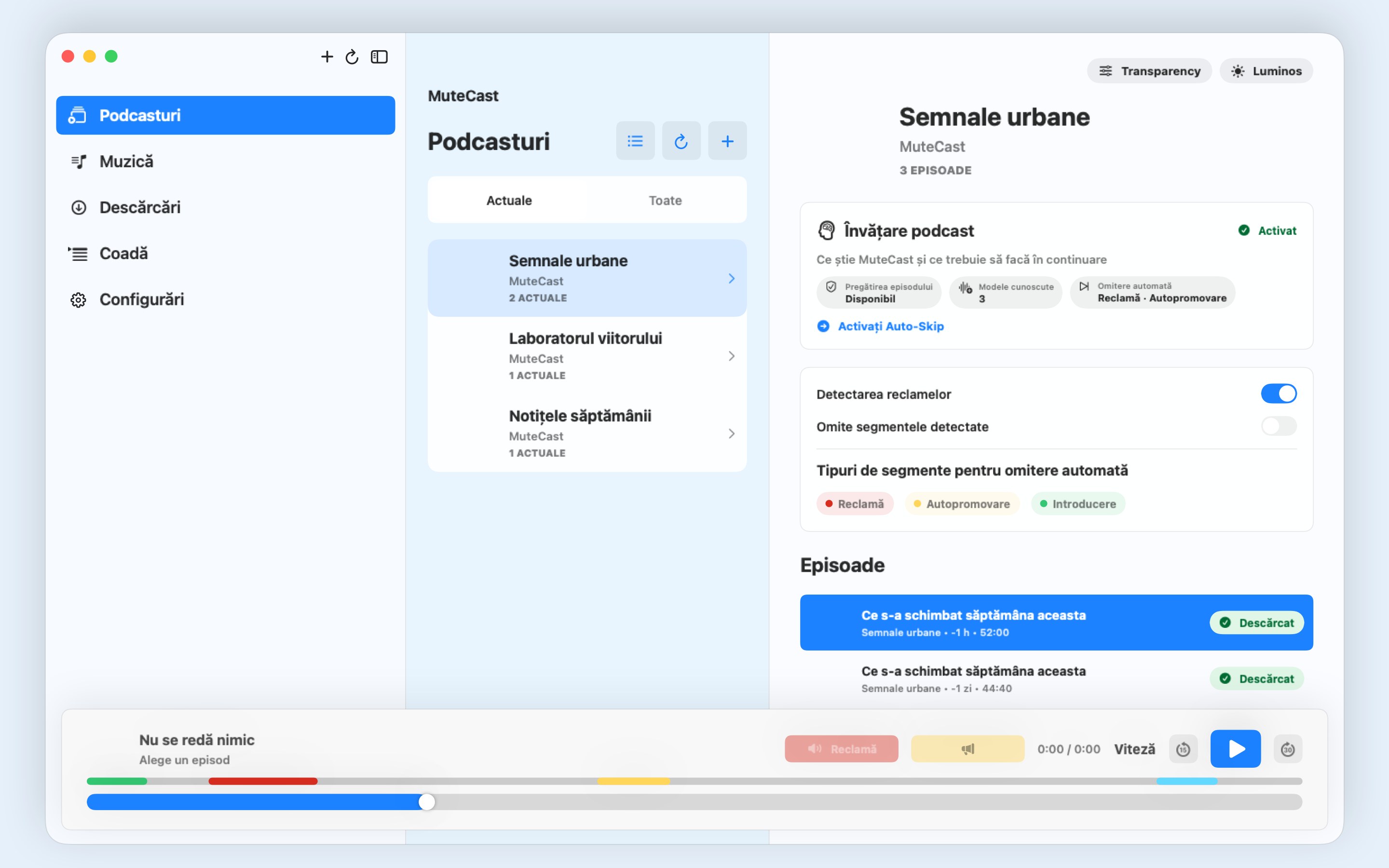Click the Activați Auto-Skip link

click(x=881, y=326)
